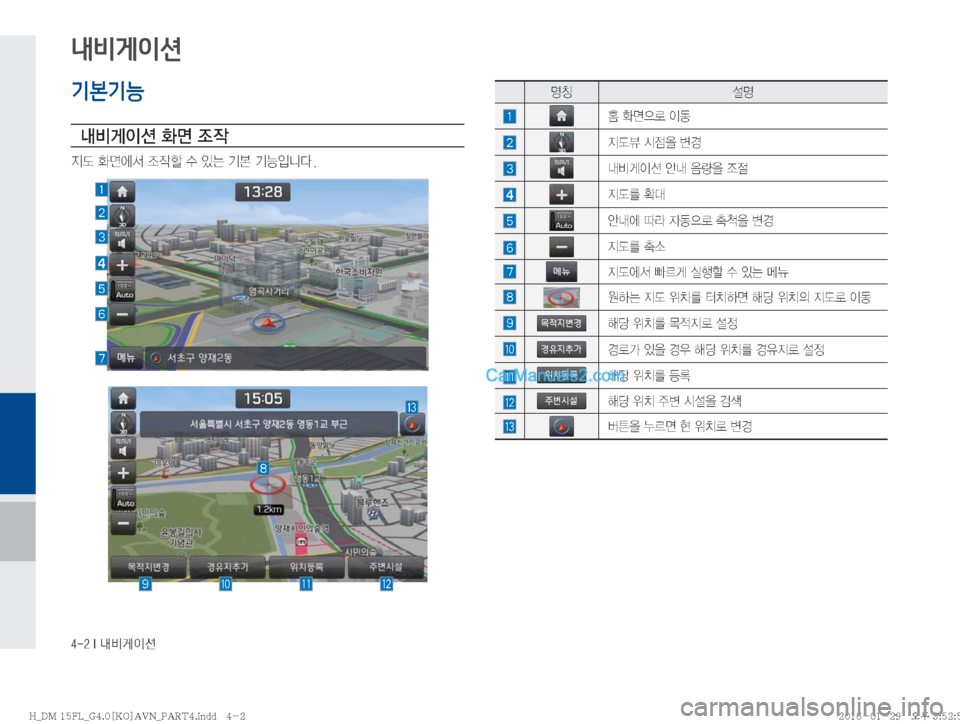Select the text 내비게이션 안내 음량을 조절

pyautogui.click(x=678, y=168)
